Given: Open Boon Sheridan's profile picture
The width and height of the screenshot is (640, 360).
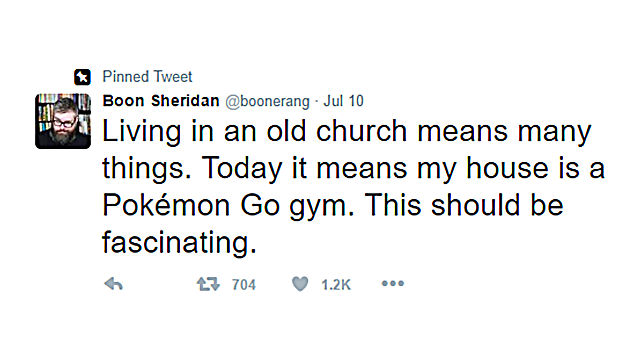Looking at the screenshot, I should point(63,121).
